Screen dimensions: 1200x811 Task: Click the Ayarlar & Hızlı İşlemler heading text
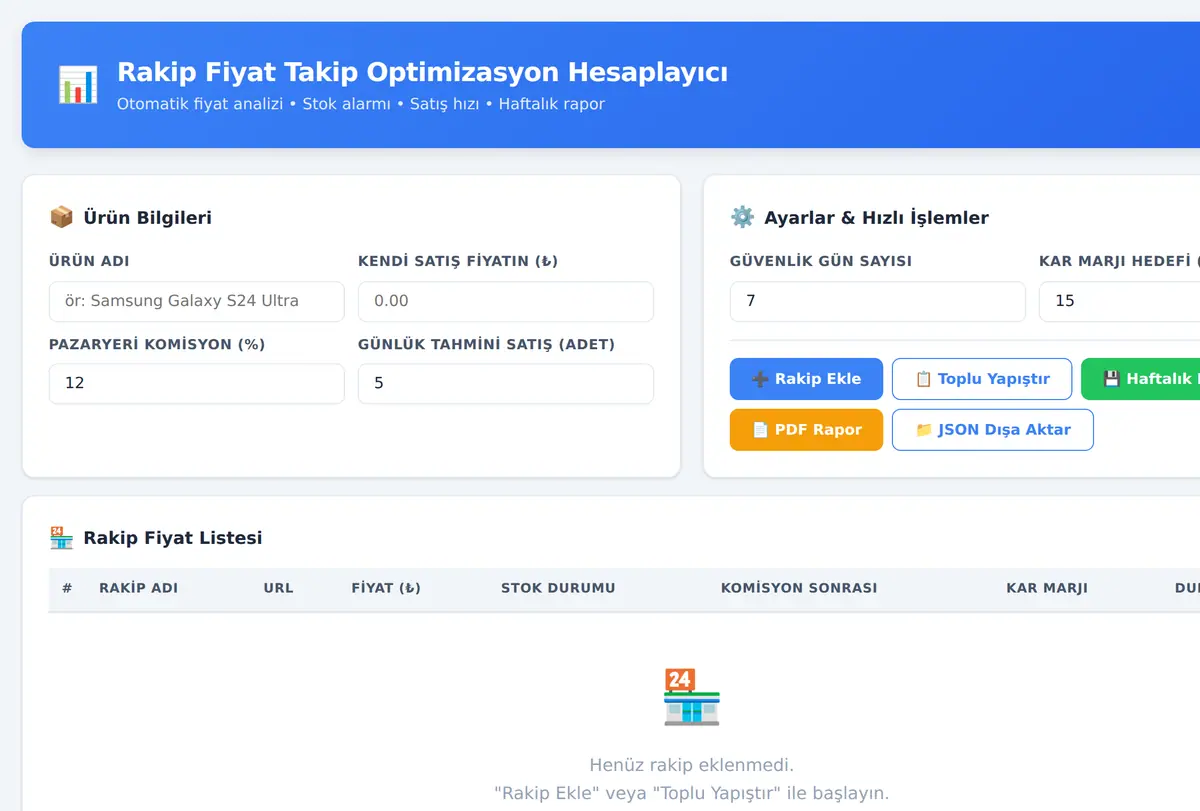[x=876, y=218]
